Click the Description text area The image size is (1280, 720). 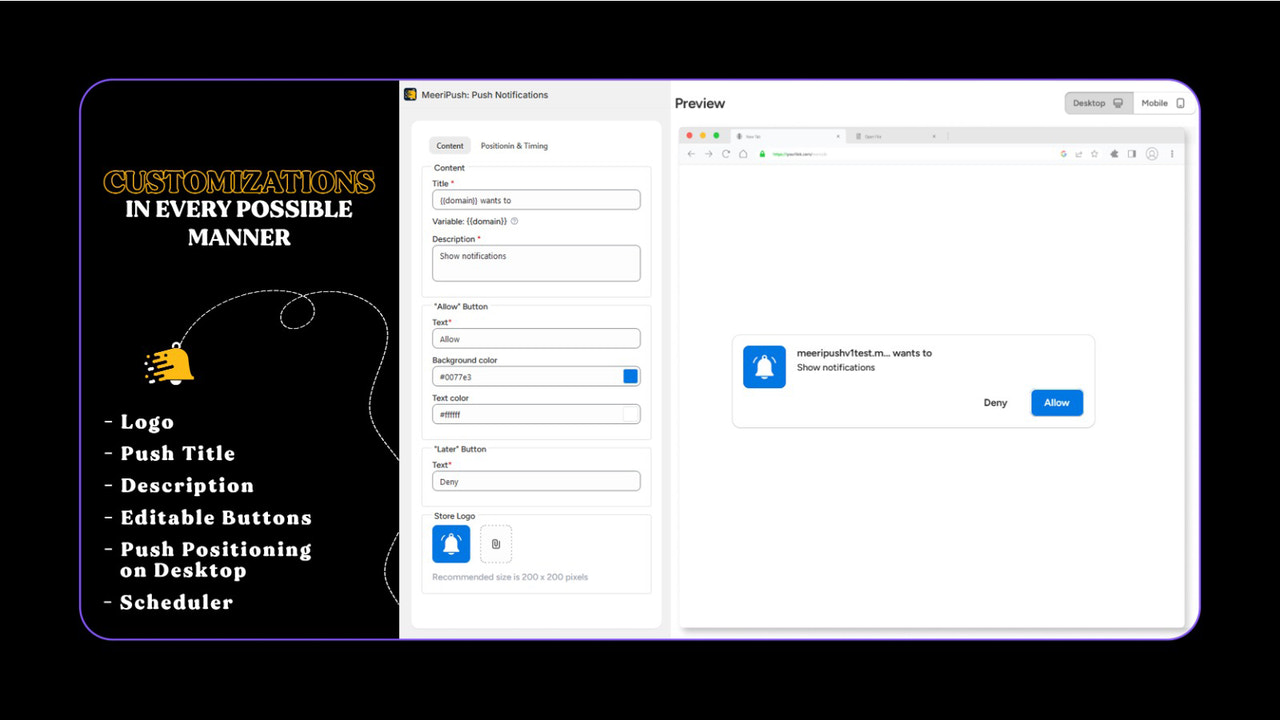[x=536, y=263]
